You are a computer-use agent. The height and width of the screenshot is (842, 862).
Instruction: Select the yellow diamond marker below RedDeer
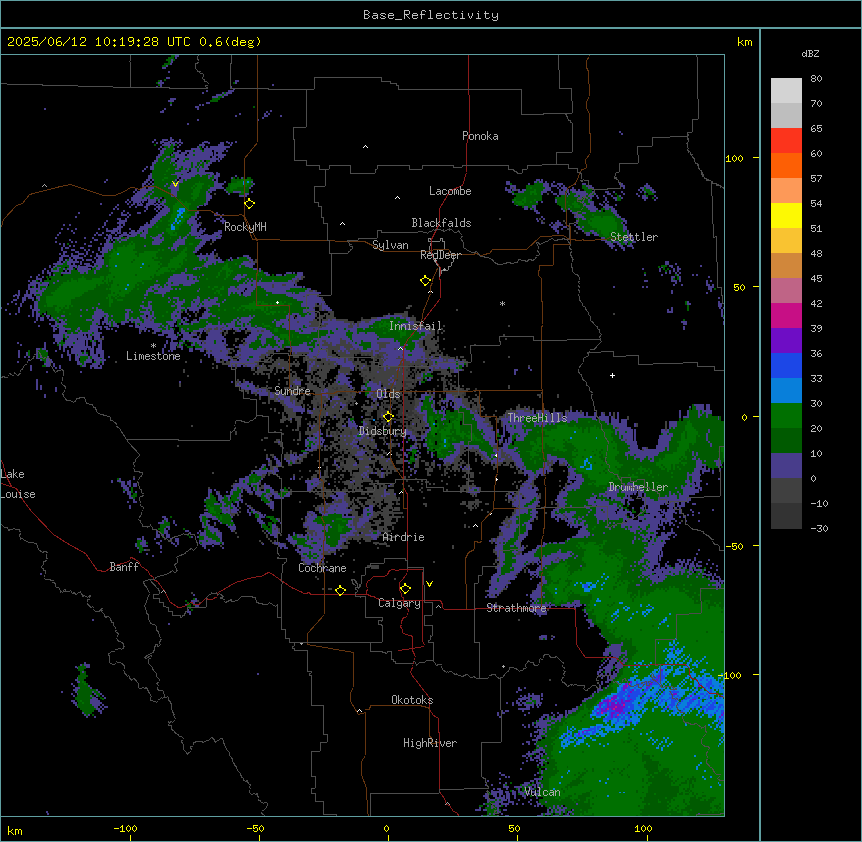pos(426,281)
